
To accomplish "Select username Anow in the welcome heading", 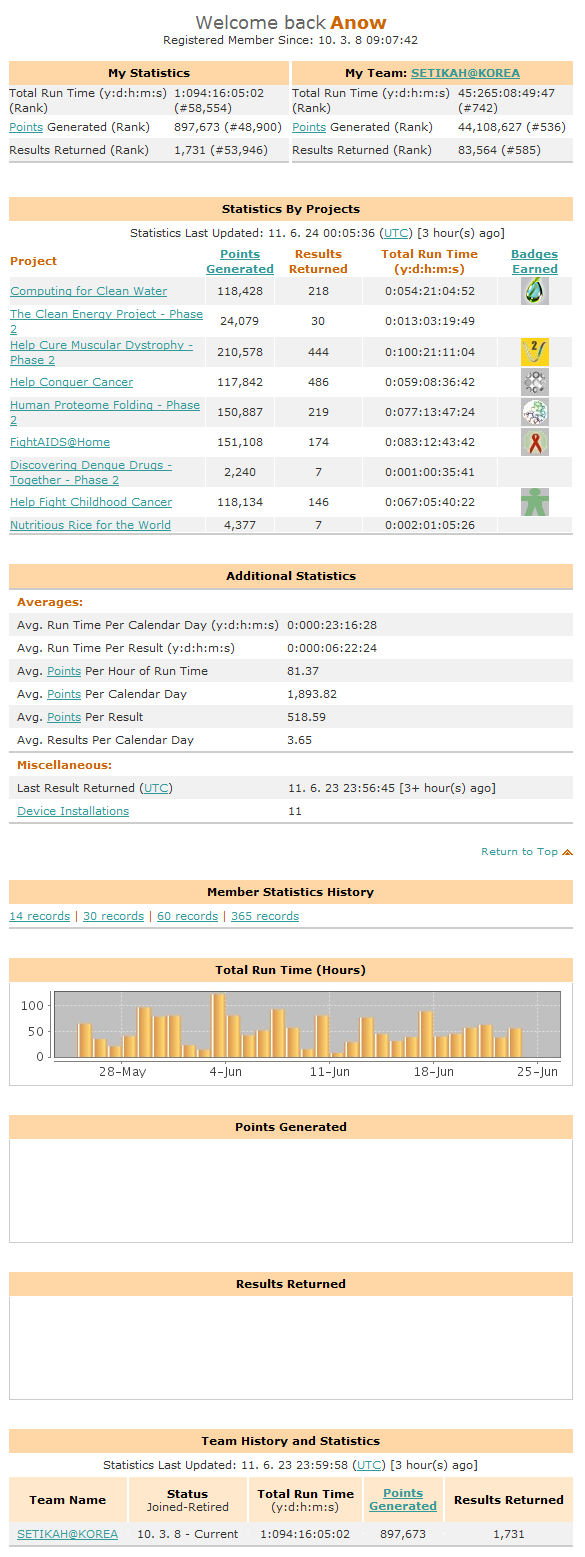I will coord(358,23).
